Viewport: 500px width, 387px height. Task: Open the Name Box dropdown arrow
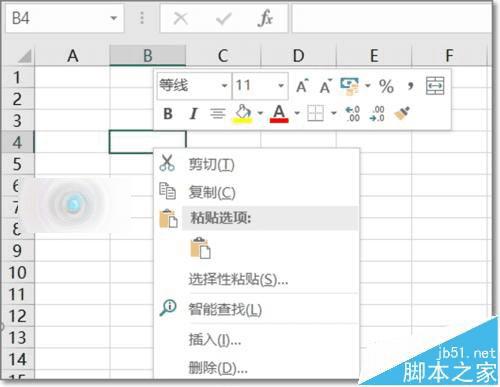pos(114,18)
